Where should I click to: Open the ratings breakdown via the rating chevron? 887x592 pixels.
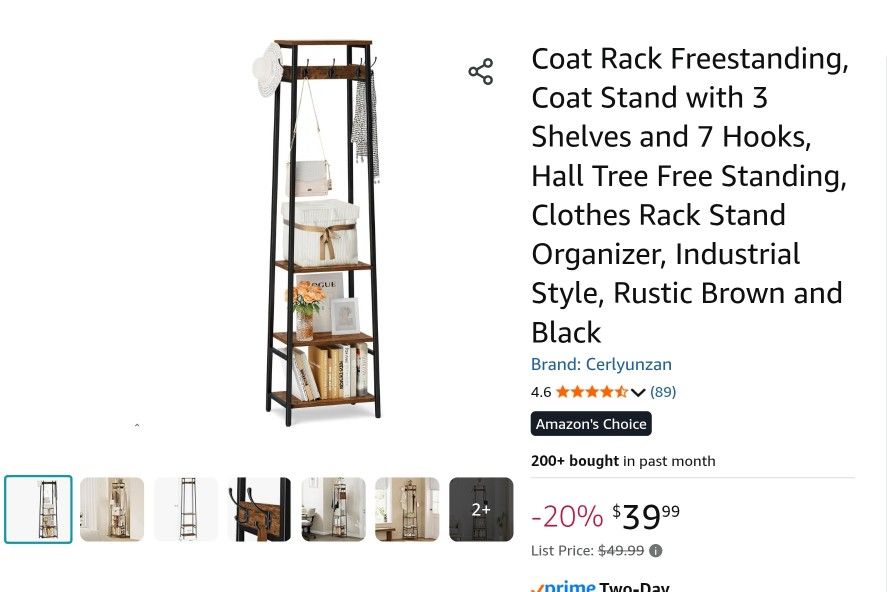640,392
